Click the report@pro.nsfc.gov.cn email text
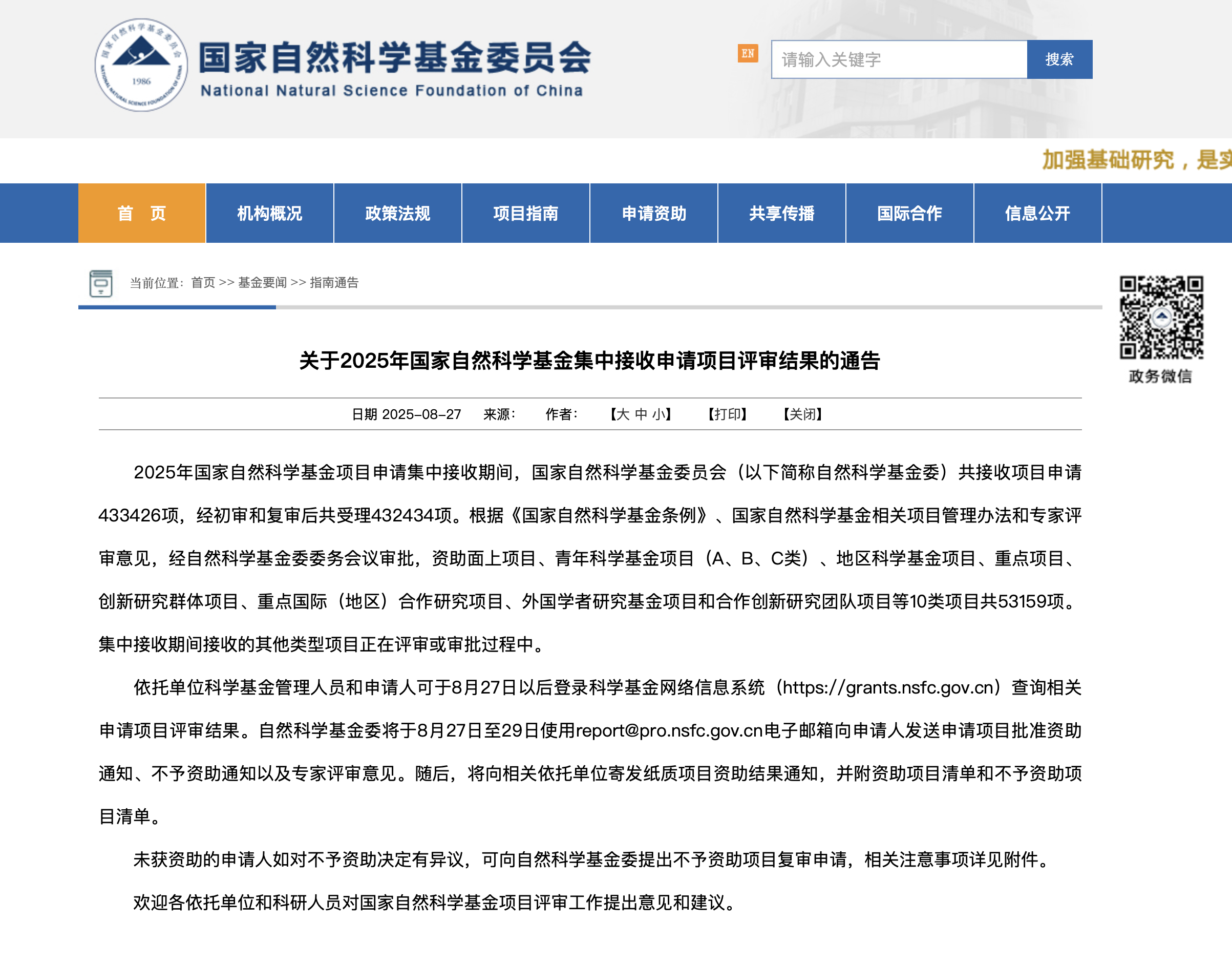The height and width of the screenshot is (965, 1232). click(x=669, y=730)
